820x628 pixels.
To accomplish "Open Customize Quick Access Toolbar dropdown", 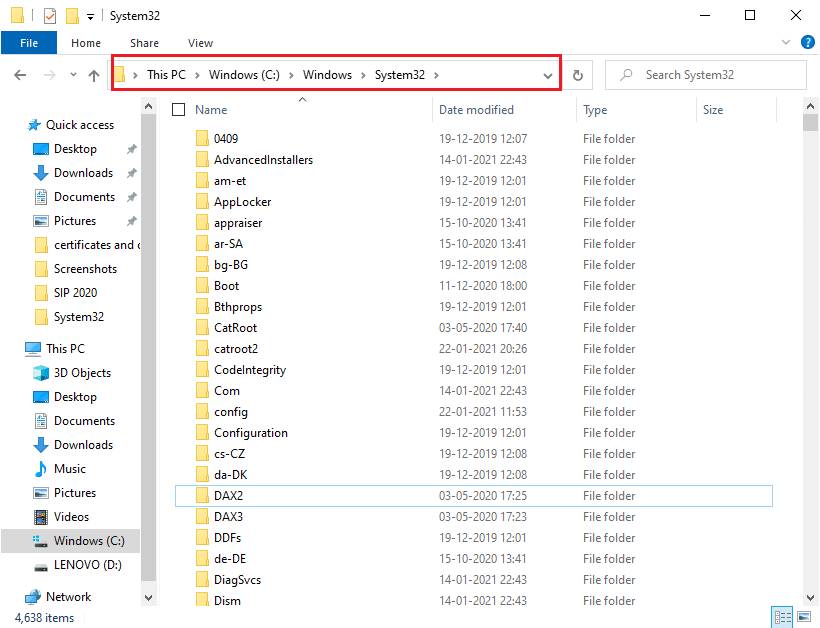I will point(90,17).
